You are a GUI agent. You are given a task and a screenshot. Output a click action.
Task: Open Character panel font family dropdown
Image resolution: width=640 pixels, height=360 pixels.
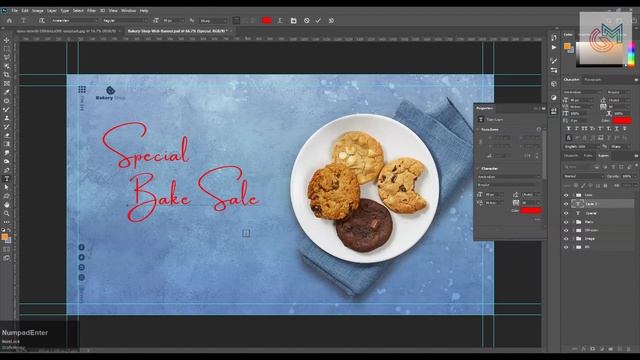(x=583, y=92)
